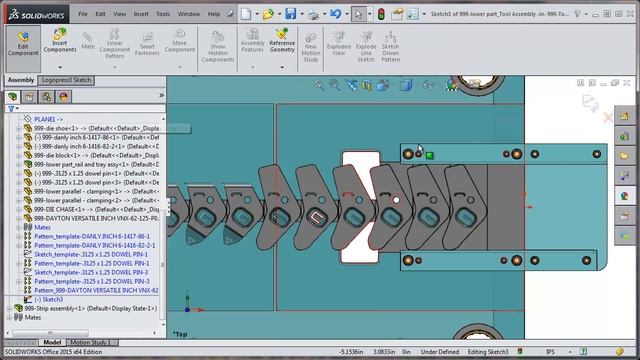The image size is (640, 360).
Task: Click Sketch Driven Pattern
Action: (x=391, y=47)
